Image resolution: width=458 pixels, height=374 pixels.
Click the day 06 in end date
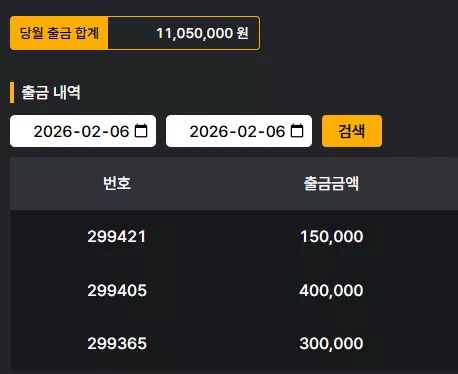tap(276, 131)
